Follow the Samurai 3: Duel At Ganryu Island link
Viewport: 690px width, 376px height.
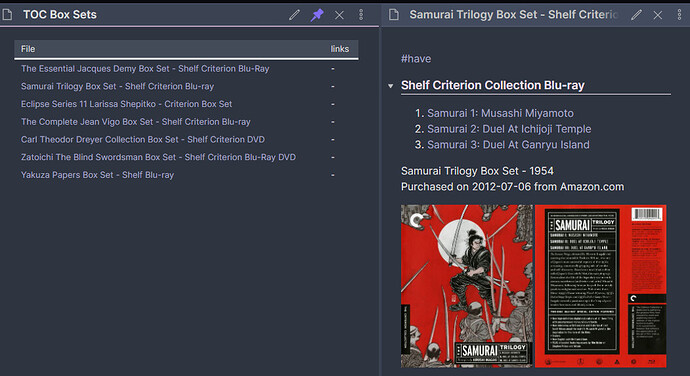(x=508, y=145)
